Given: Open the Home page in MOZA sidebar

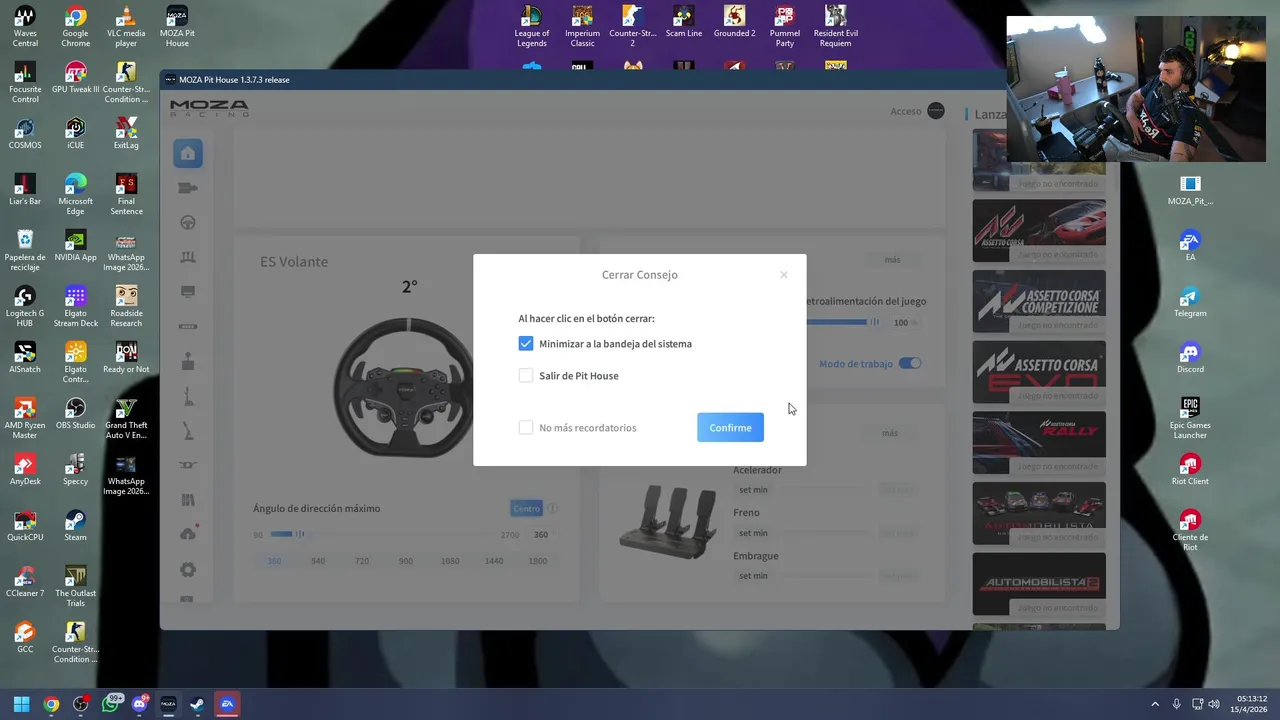Looking at the screenshot, I should 188,153.
